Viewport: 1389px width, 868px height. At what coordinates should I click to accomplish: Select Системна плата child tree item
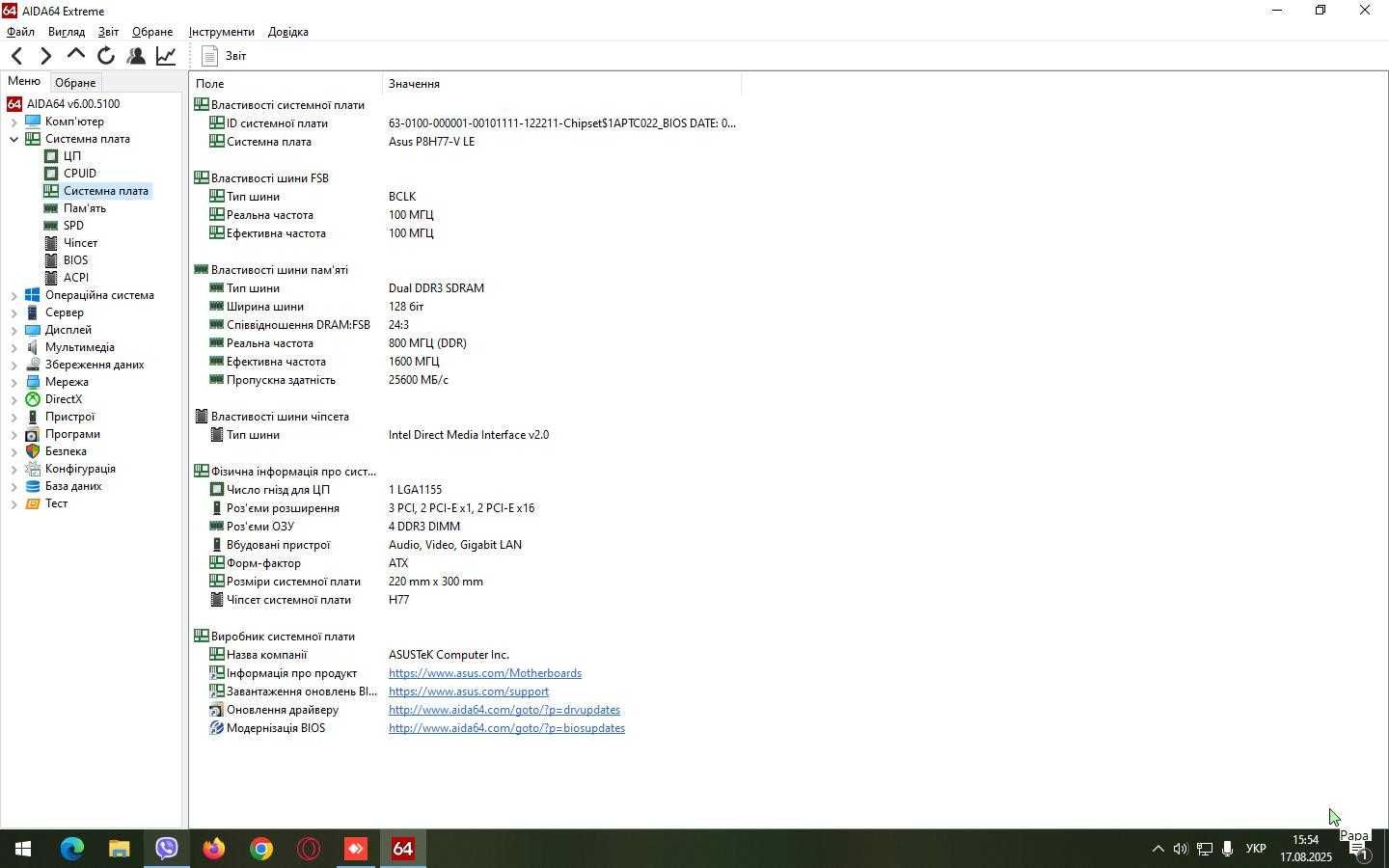tap(105, 191)
